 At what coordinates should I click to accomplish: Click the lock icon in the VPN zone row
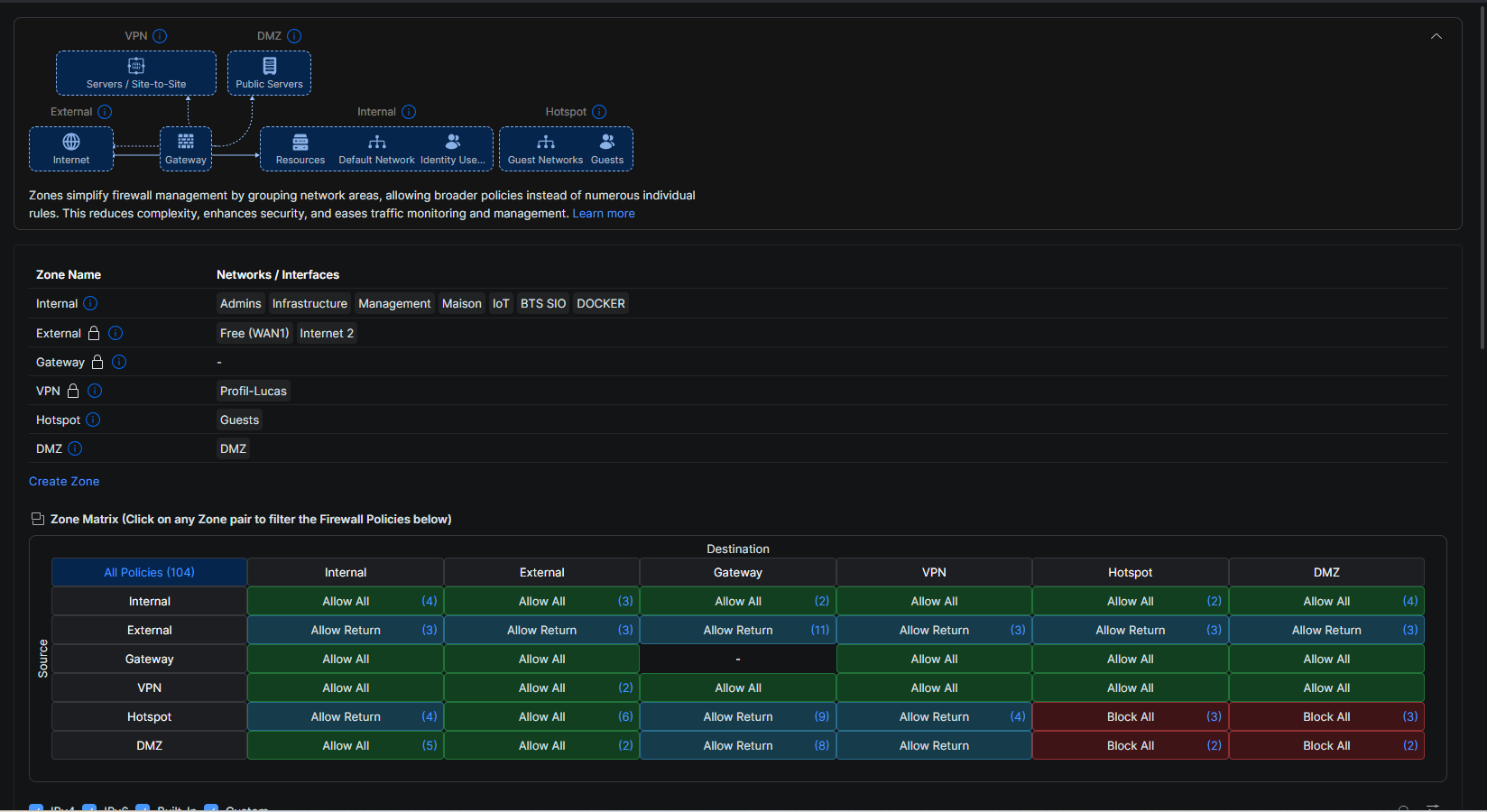(x=73, y=391)
